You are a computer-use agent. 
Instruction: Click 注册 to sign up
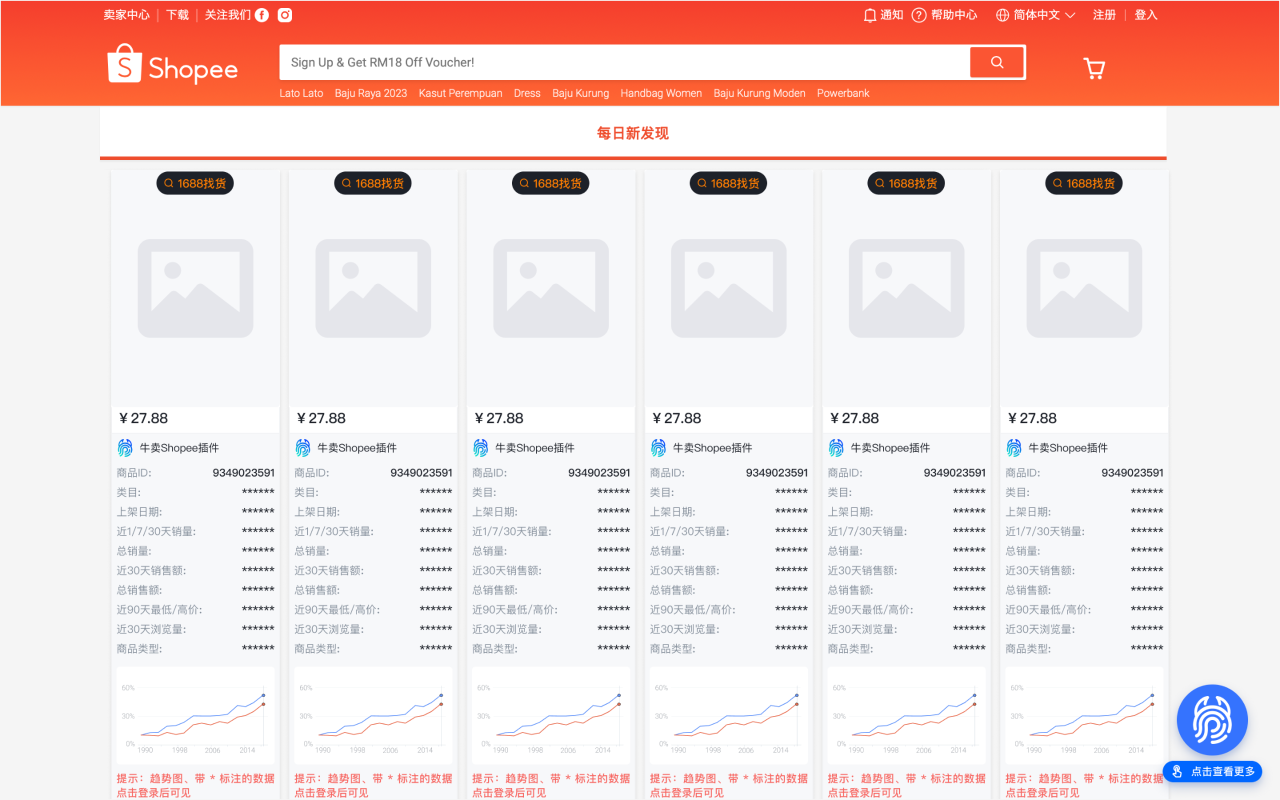(1104, 15)
